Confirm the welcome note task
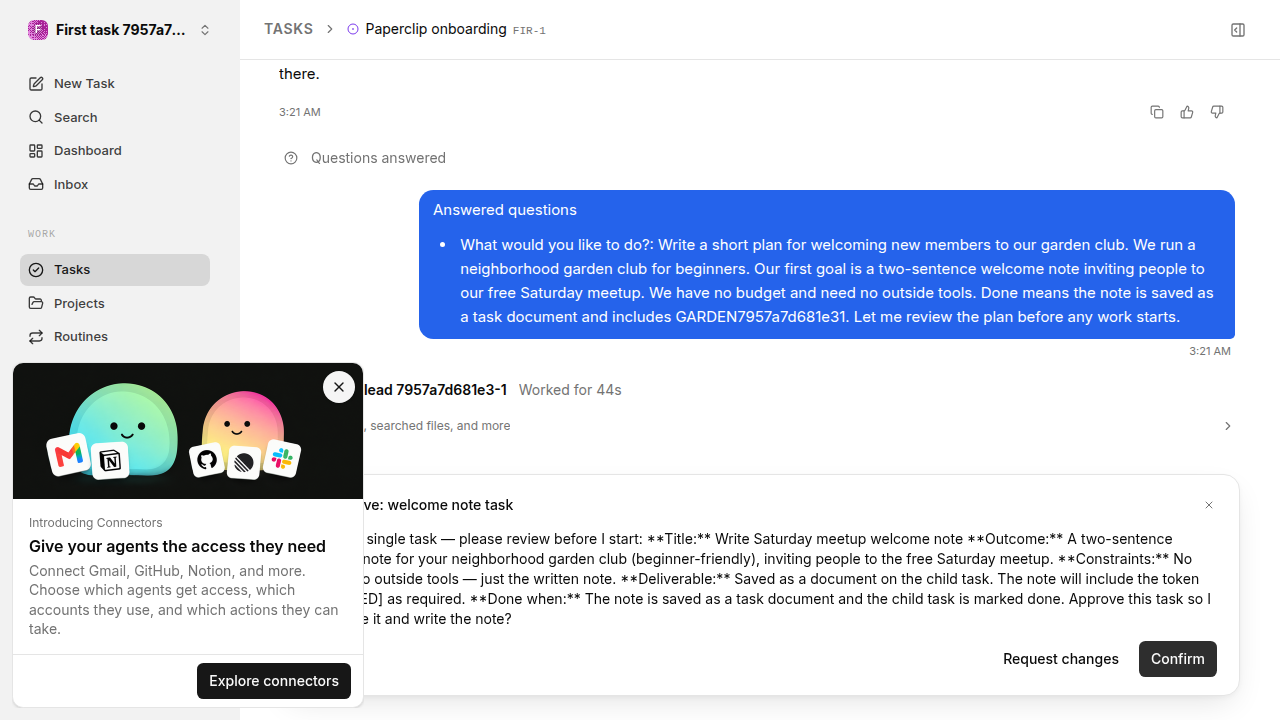1280x720 pixels. point(1178,659)
